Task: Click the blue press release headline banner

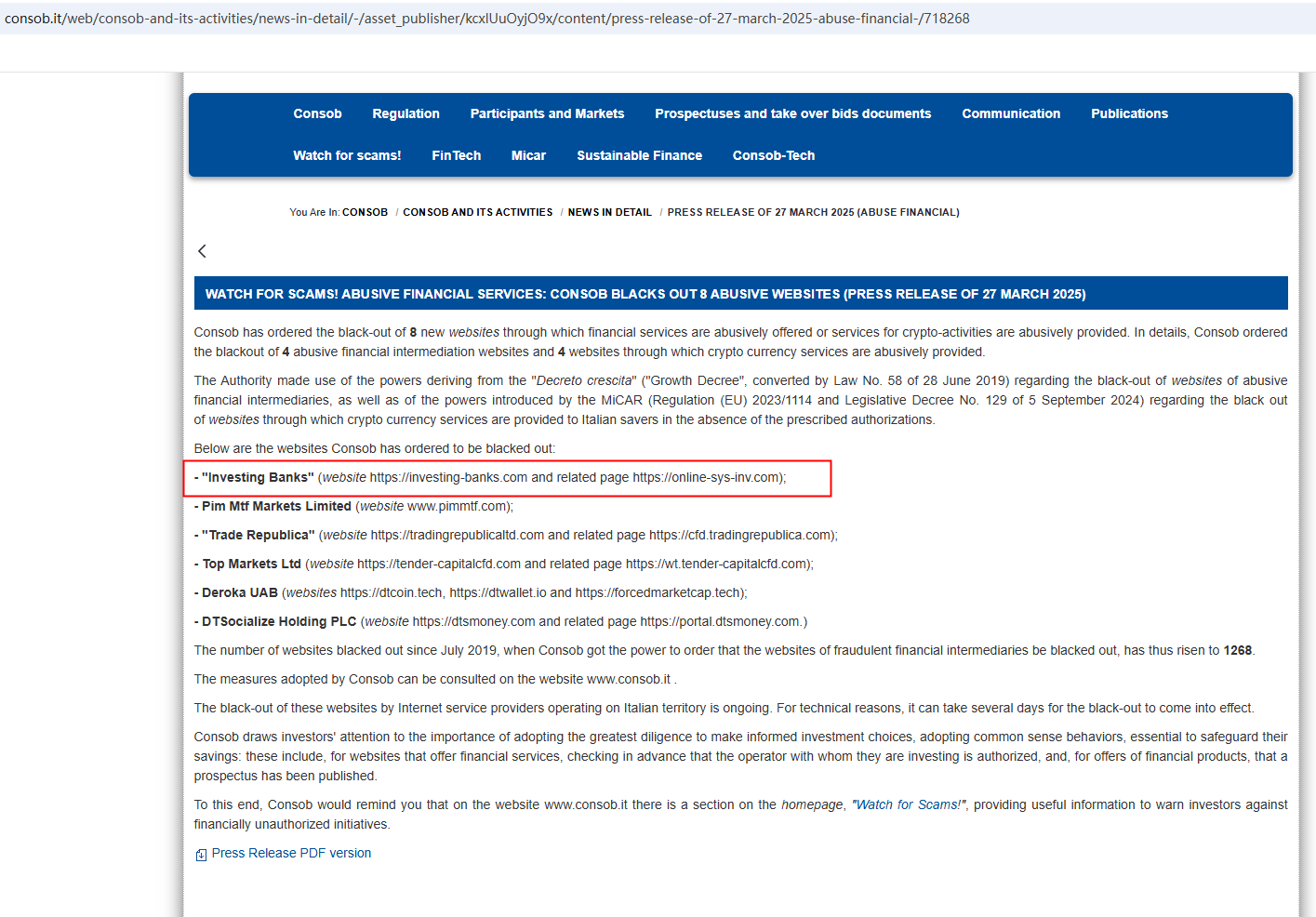Action: point(740,293)
